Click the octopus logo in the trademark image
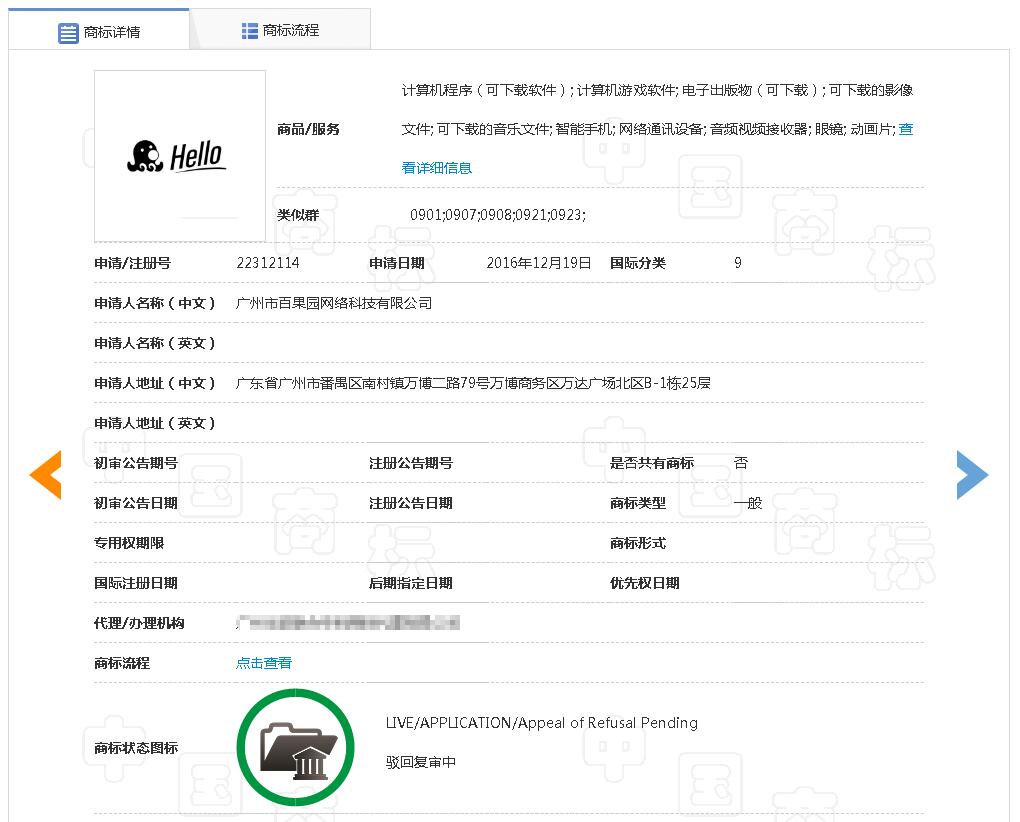The height and width of the screenshot is (822, 1020). pos(145,156)
